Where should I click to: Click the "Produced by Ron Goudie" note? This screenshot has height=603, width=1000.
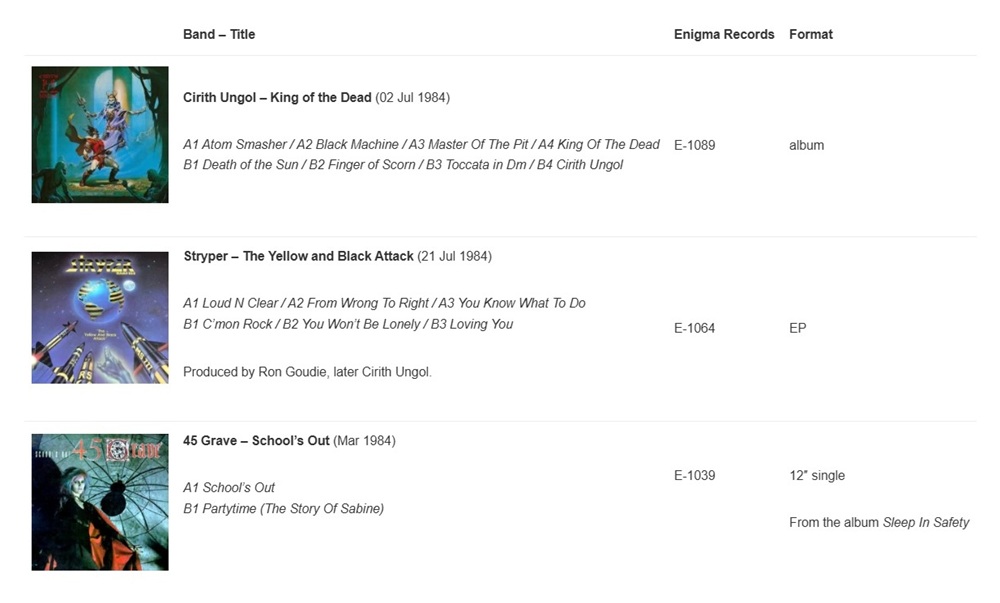[x=307, y=372]
